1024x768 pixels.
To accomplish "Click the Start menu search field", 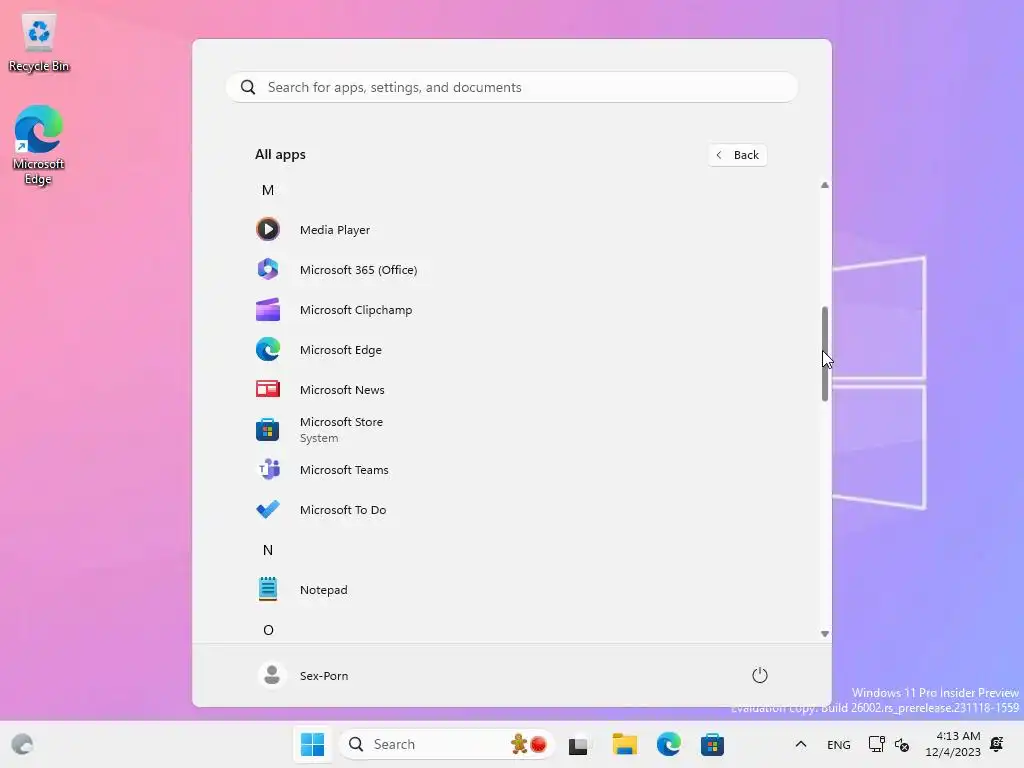I will point(512,88).
